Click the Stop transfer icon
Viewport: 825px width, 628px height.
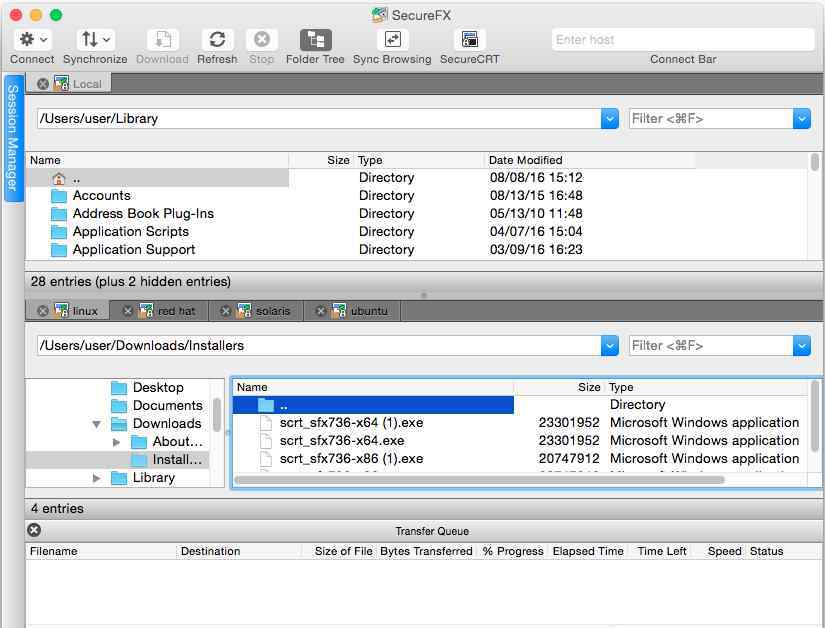pos(261,39)
